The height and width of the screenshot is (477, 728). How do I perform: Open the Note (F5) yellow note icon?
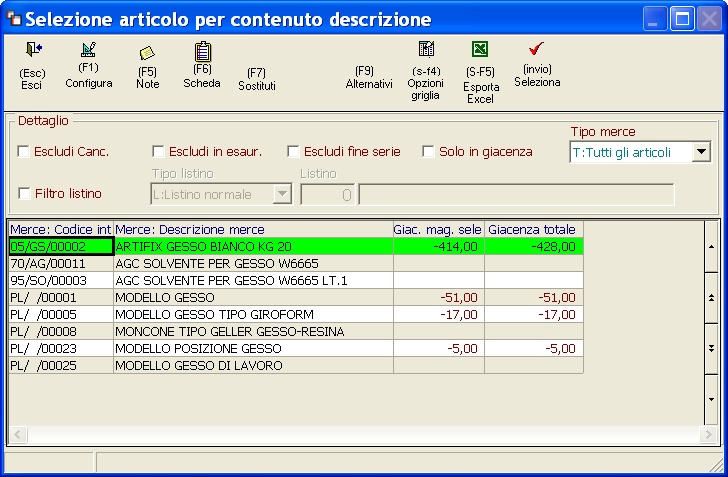coord(147,53)
